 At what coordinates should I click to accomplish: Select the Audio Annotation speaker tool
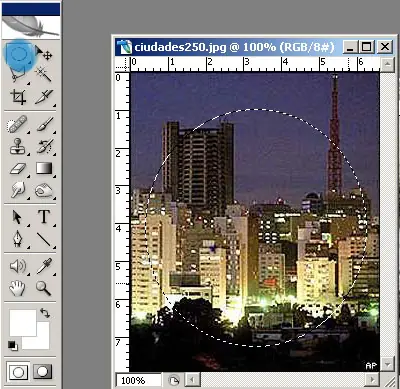[17, 266]
